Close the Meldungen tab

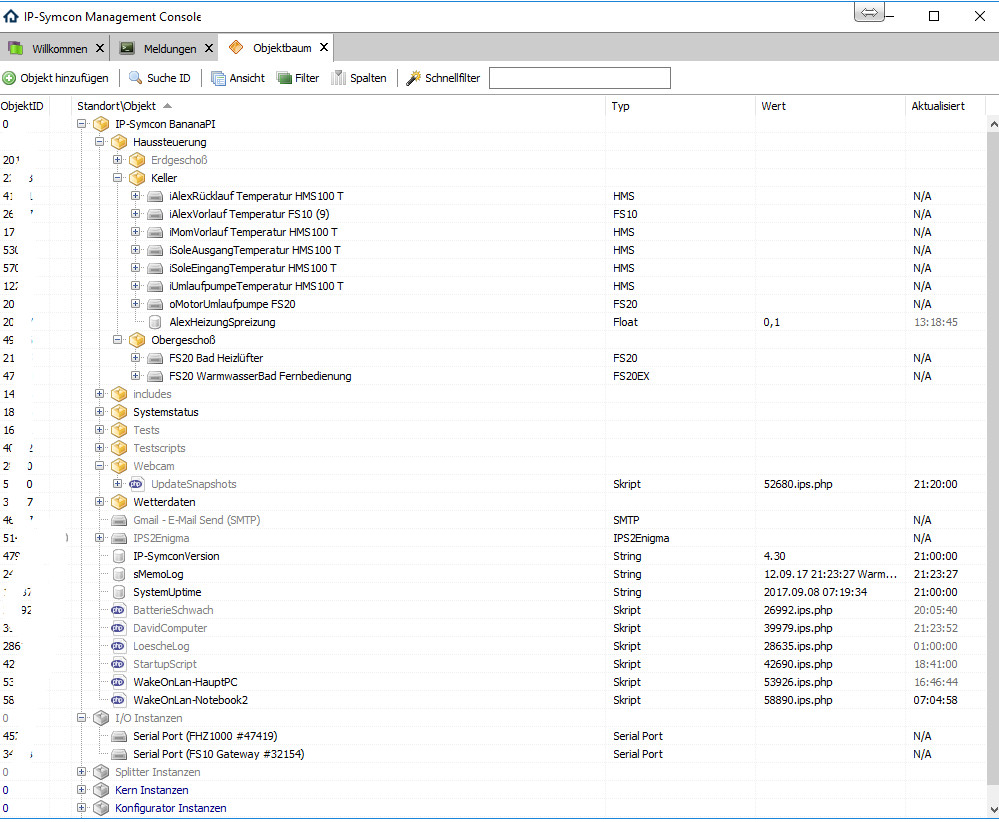(x=209, y=48)
